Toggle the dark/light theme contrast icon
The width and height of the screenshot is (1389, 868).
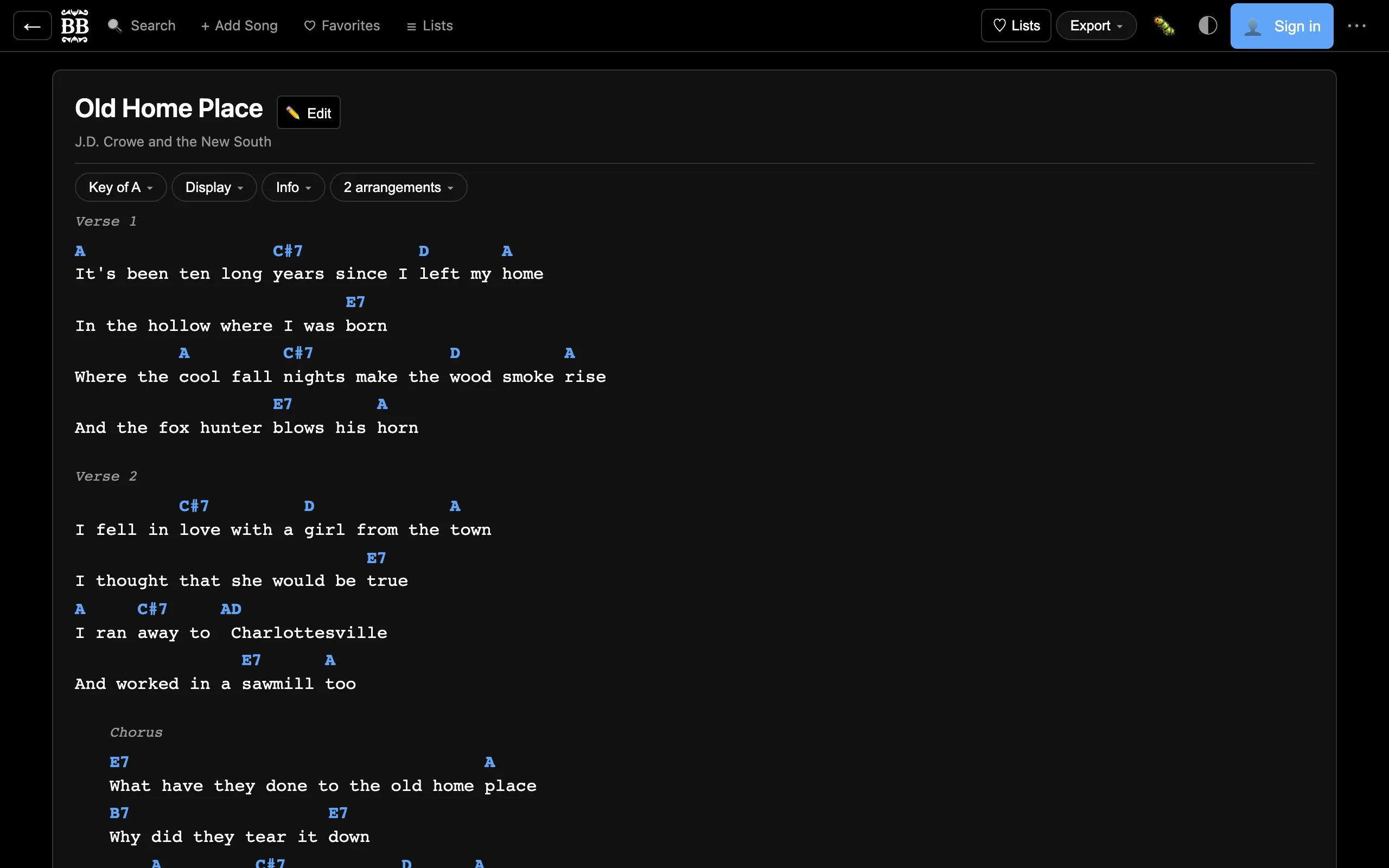pyautogui.click(x=1208, y=26)
